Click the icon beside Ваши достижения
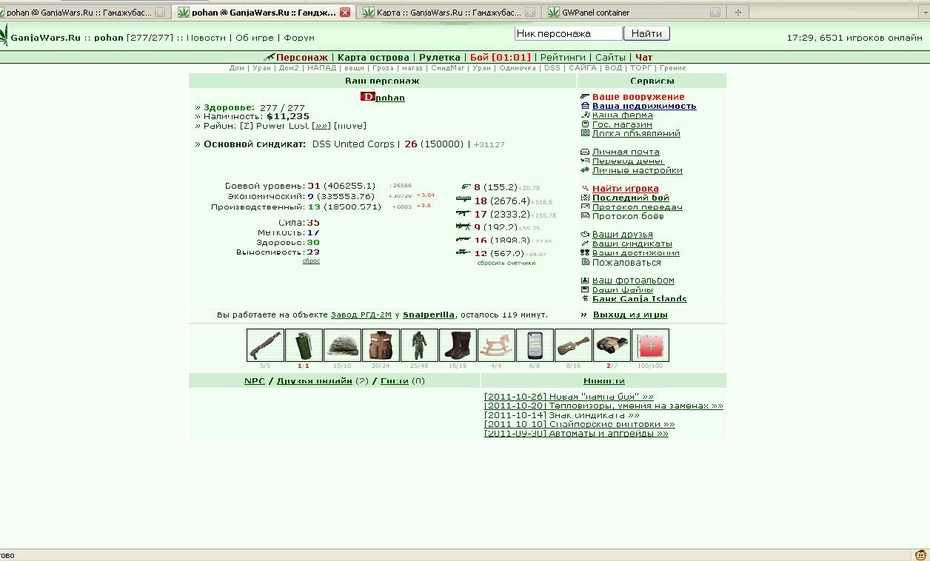 coord(585,253)
